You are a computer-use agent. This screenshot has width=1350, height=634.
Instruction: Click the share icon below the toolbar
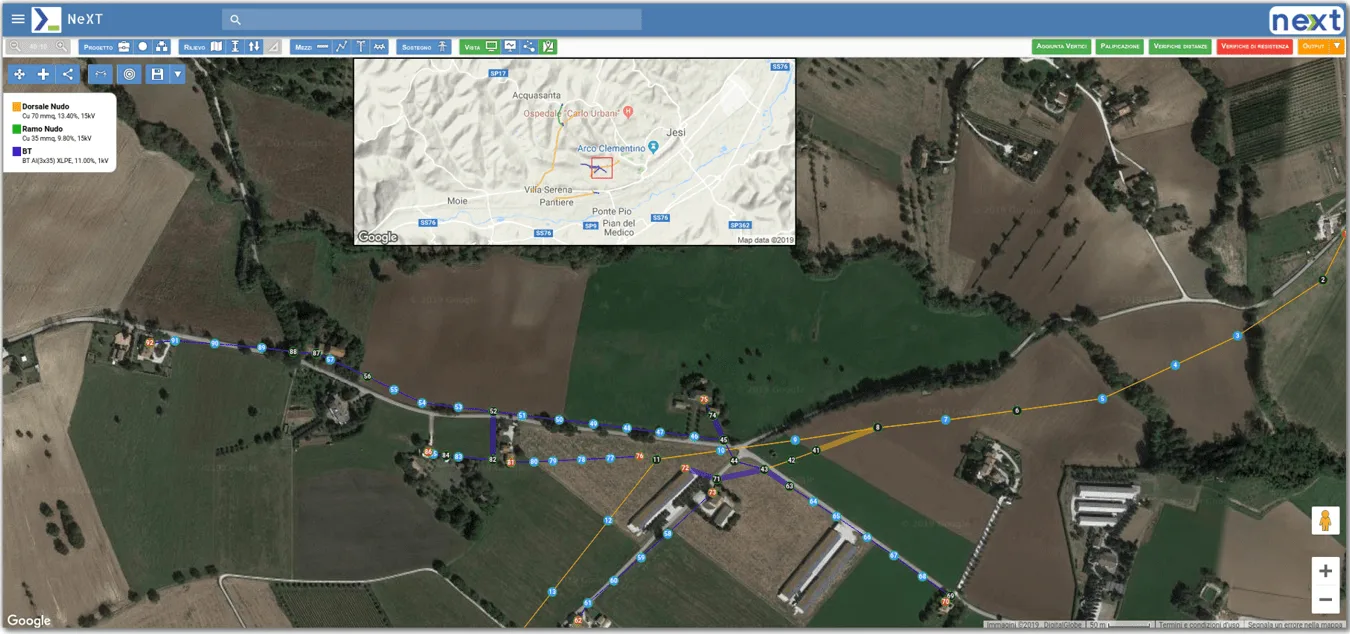point(68,74)
